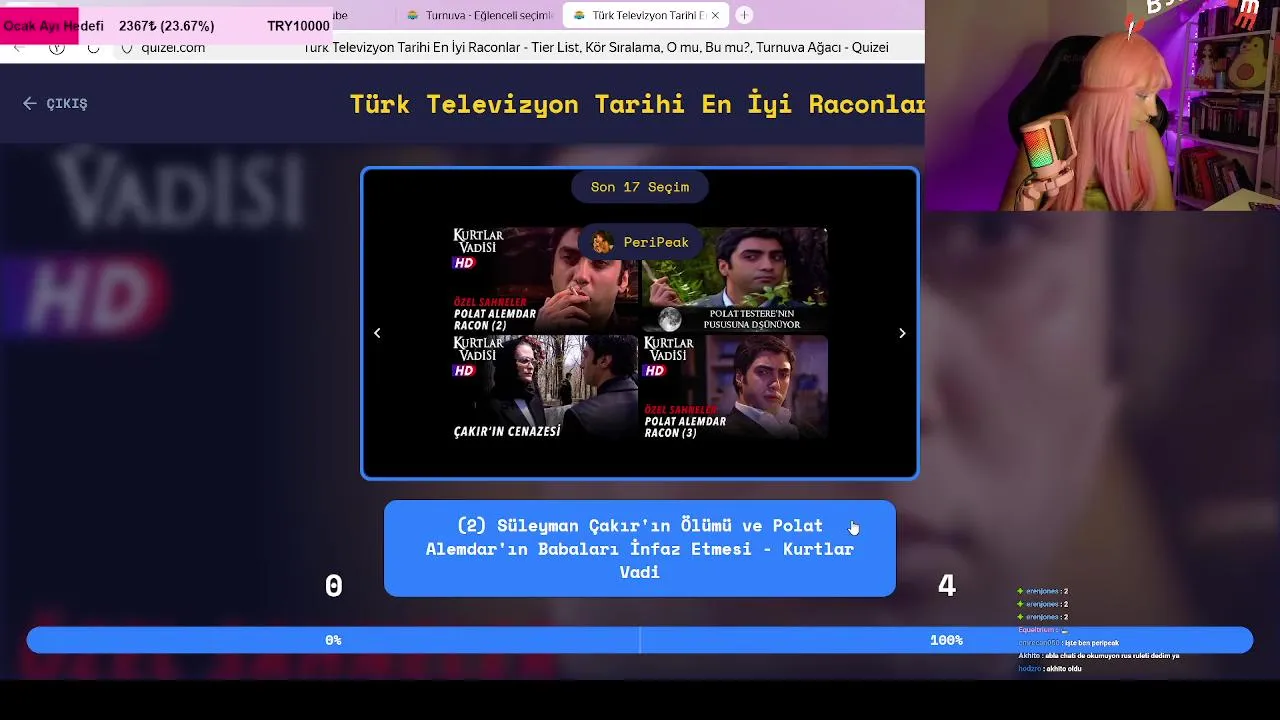
Task: Close the Türk Televizyon Tarihi browser tab
Action: (715, 15)
